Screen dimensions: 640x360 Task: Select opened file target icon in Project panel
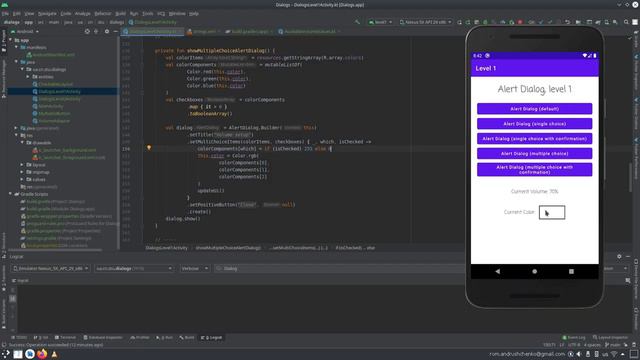coord(87,31)
